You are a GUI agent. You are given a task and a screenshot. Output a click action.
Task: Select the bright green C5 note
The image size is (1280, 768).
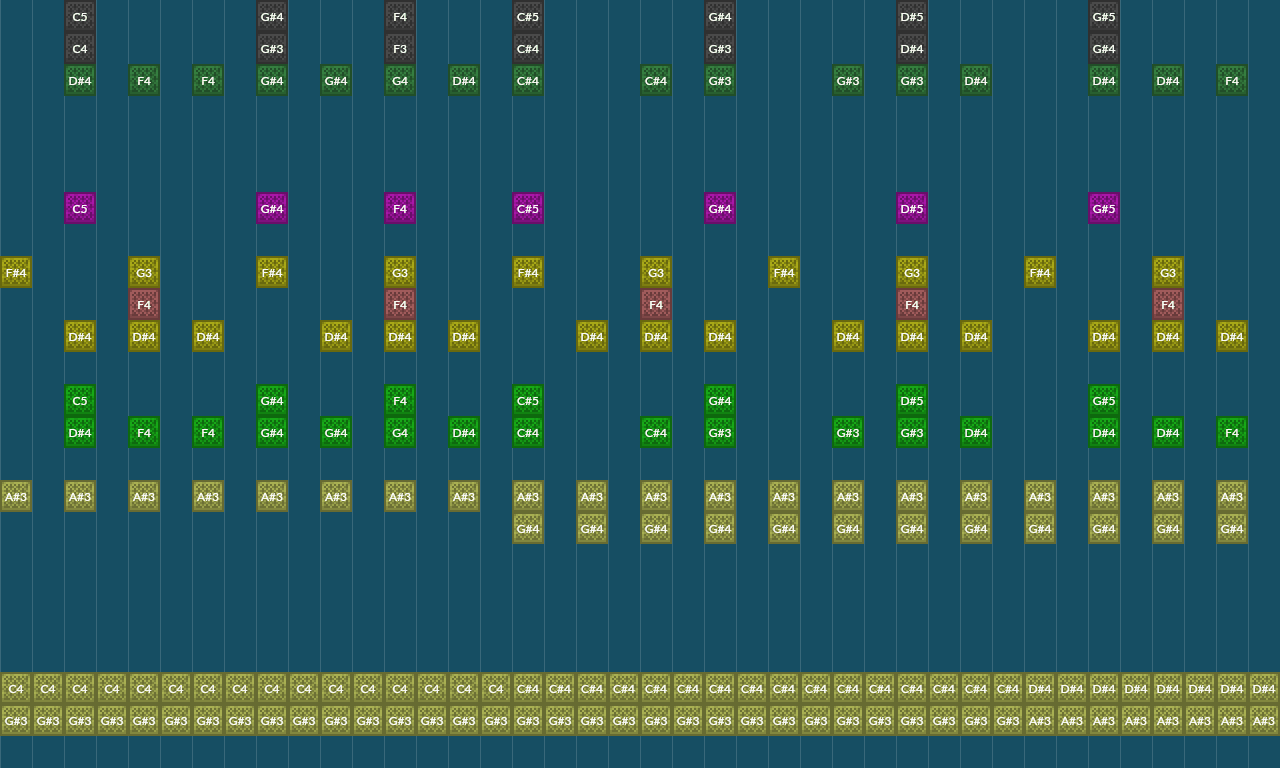coord(80,401)
